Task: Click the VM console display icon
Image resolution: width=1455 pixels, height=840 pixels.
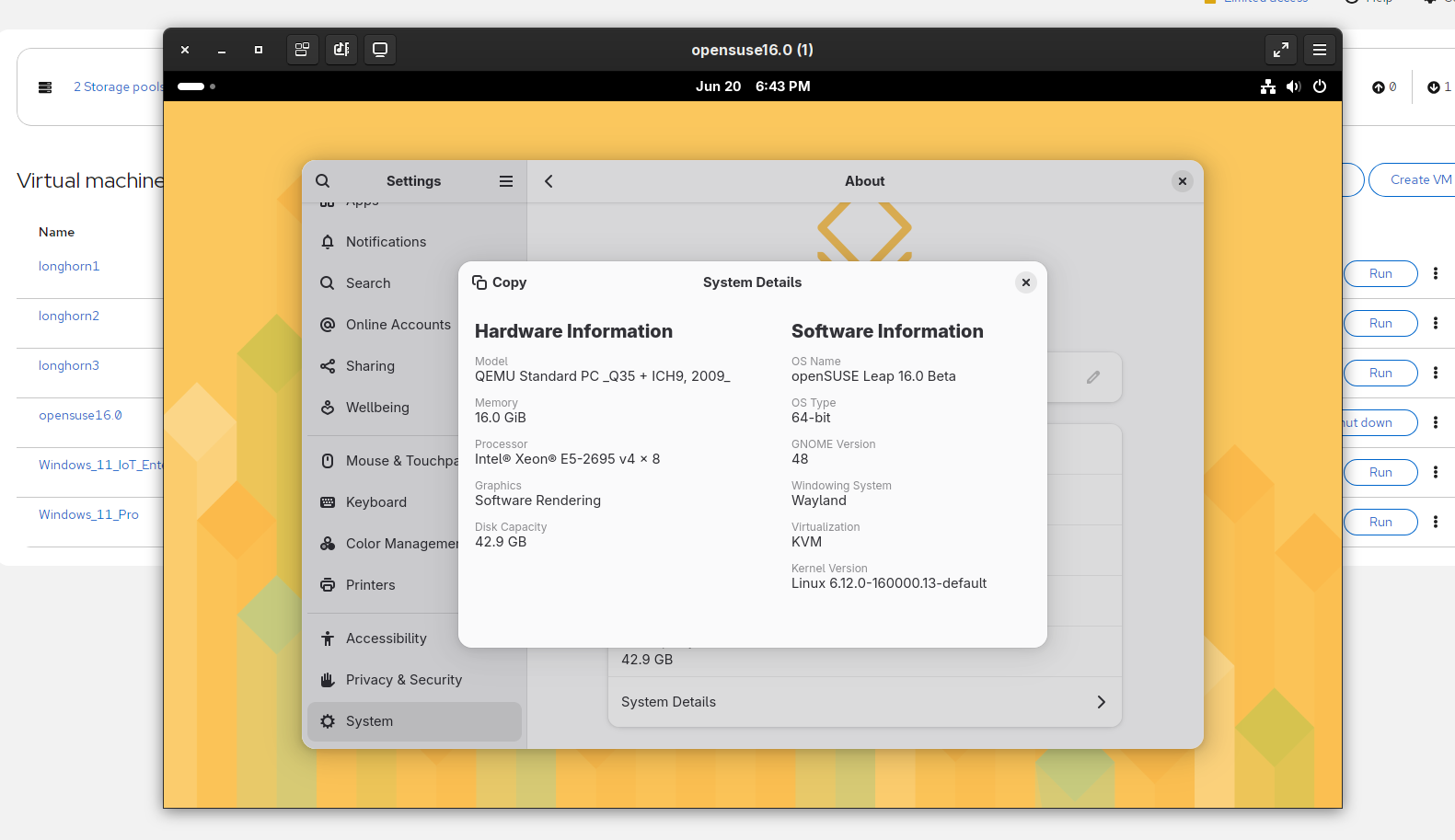Action: point(380,50)
